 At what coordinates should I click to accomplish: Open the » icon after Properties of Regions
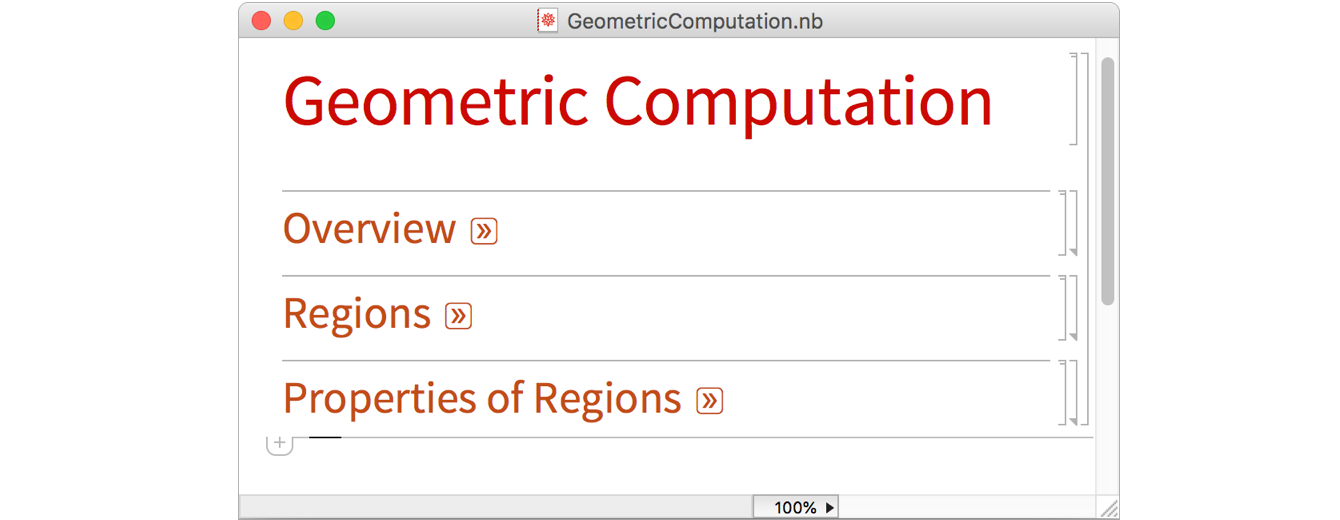(709, 401)
